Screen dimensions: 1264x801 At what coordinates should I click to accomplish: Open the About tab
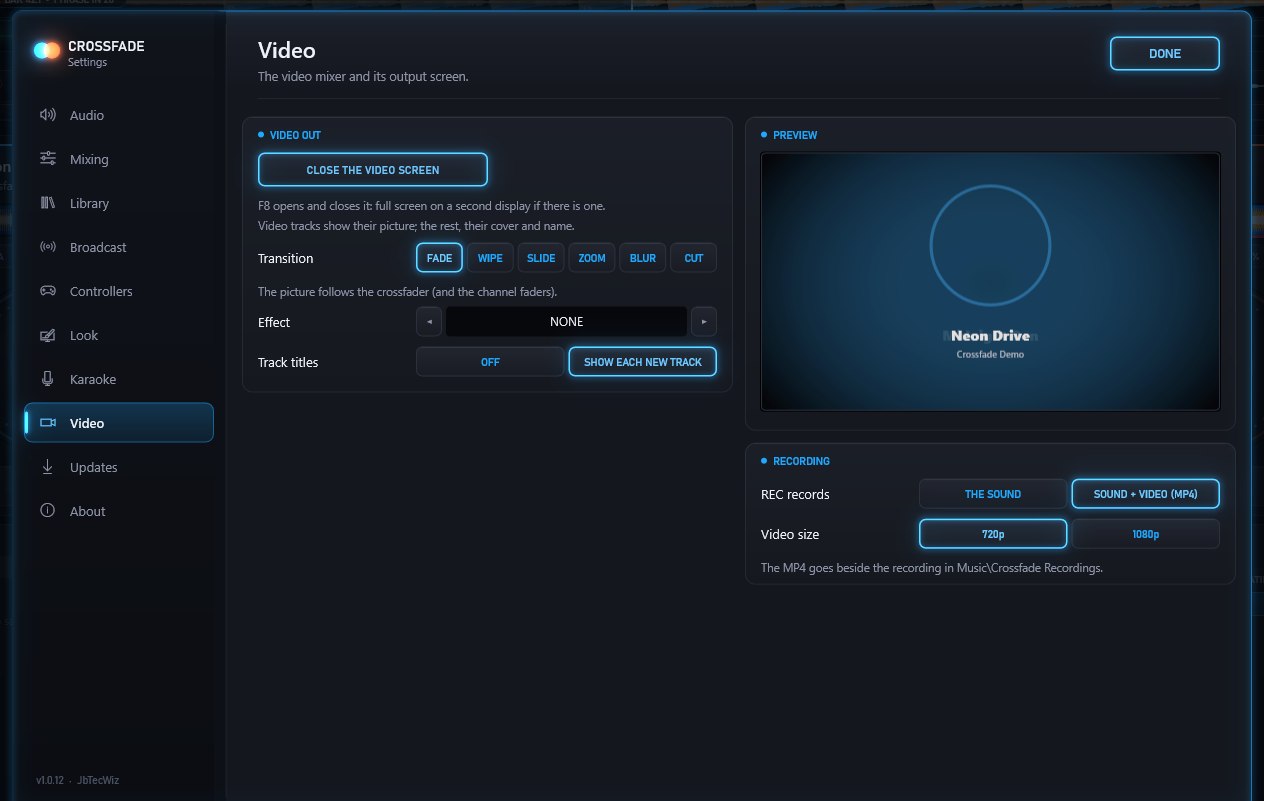pos(119,511)
